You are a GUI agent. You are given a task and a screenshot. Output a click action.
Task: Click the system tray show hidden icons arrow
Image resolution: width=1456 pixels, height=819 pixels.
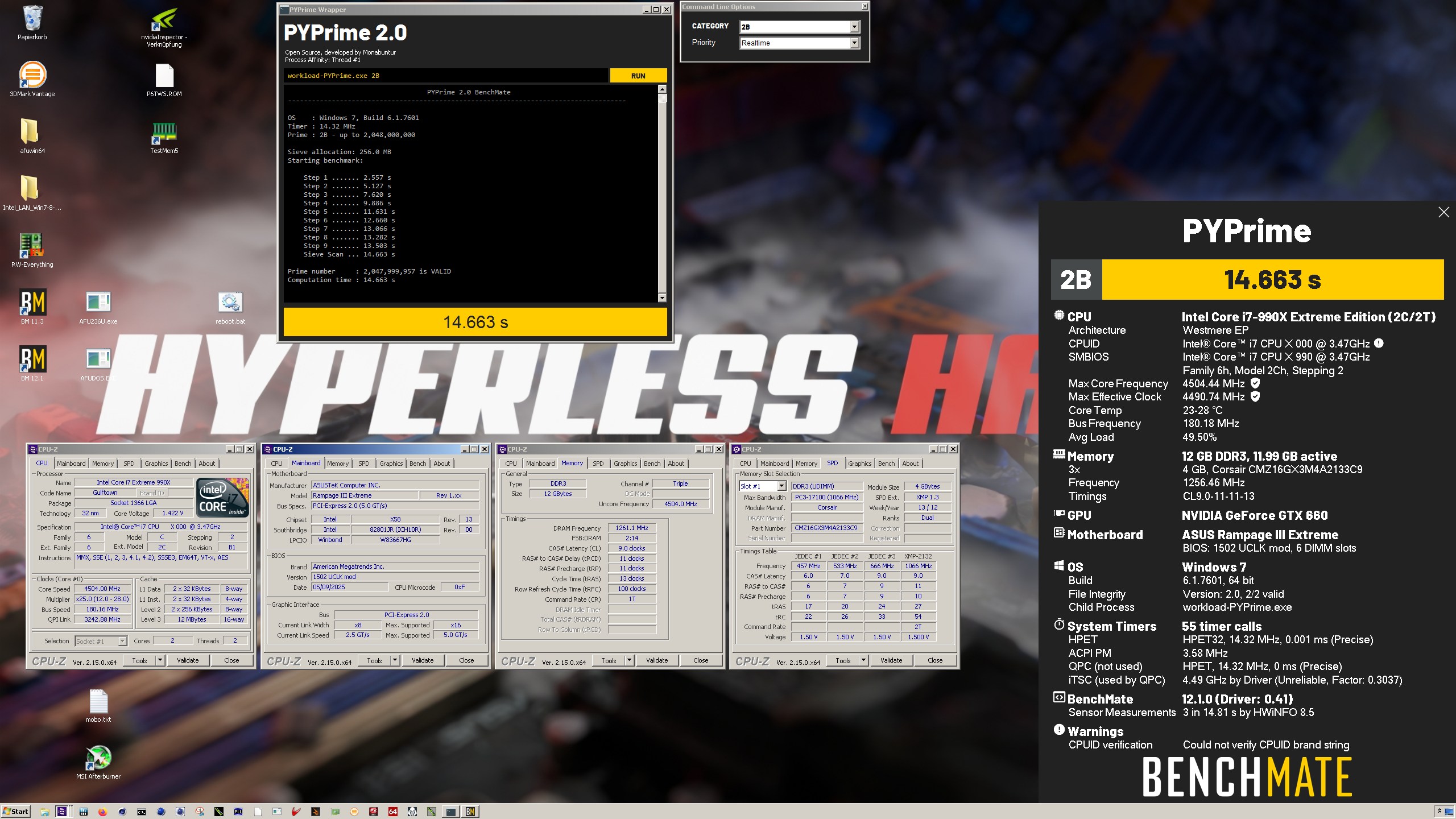(x=1440, y=812)
